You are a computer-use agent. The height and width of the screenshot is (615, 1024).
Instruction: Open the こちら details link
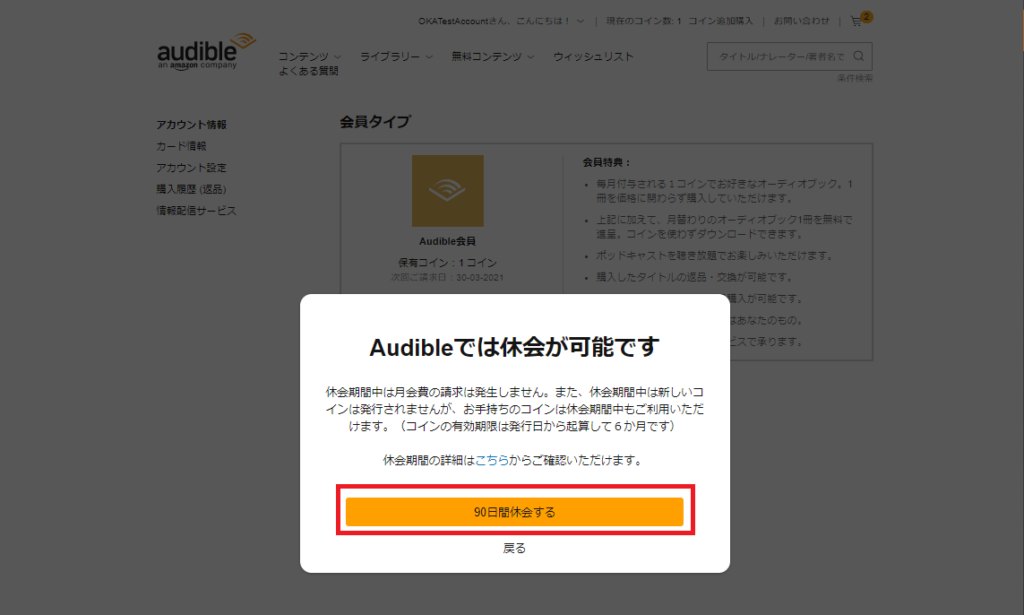[x=492, y=460]
